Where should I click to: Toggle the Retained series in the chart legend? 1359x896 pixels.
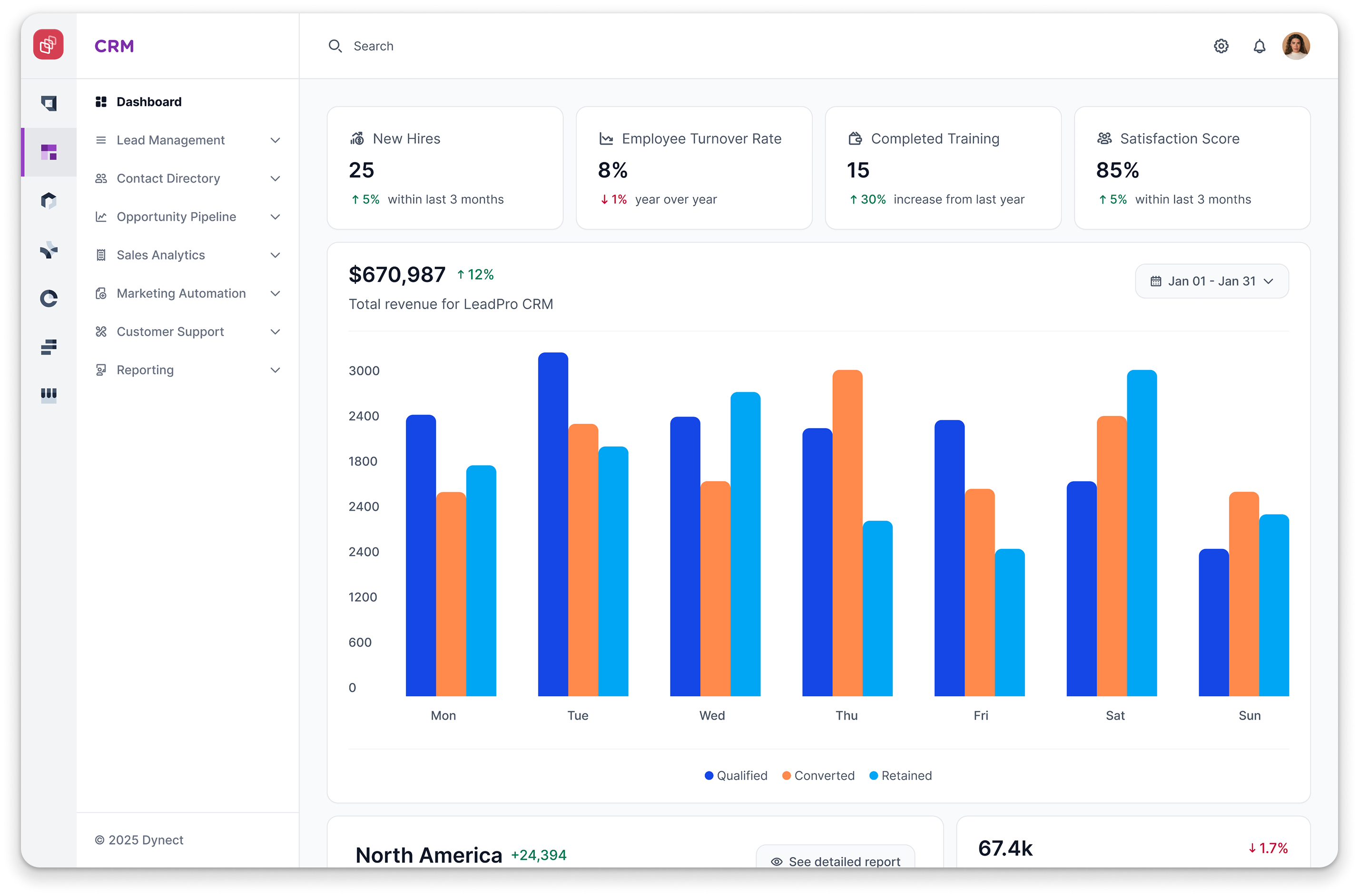[900, 775]
